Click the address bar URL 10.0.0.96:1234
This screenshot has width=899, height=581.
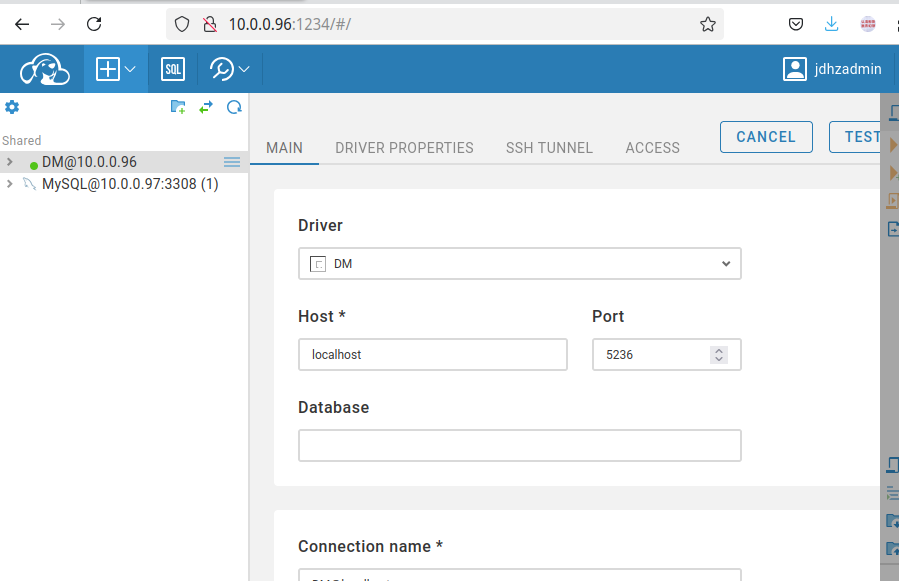(x=290, y=24)
